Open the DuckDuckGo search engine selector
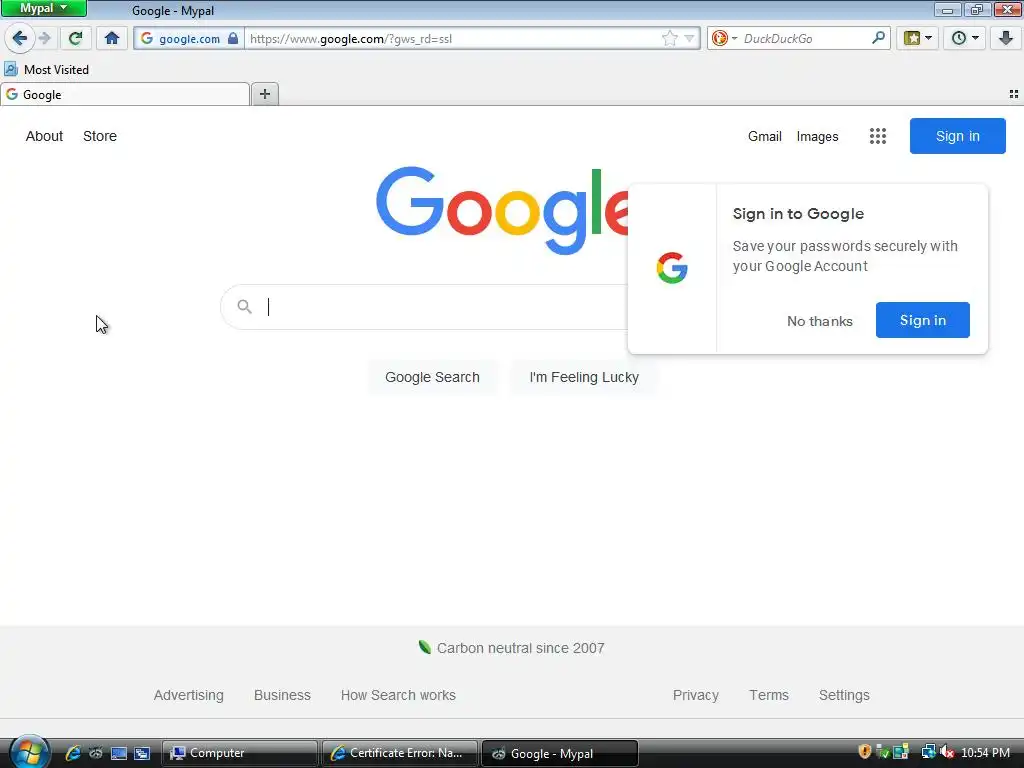 [724, 39]
